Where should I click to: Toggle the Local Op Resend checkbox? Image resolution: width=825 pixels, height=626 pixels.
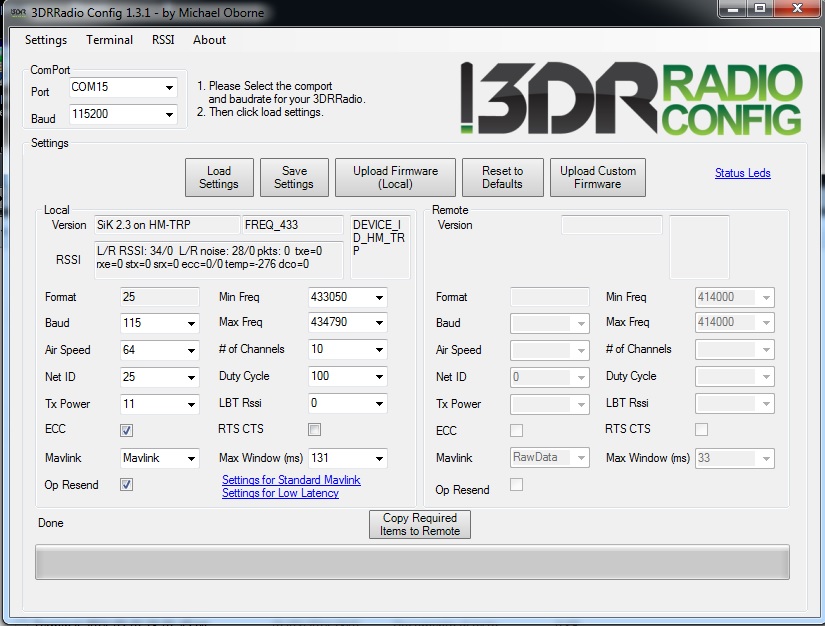tap(126, 484)
